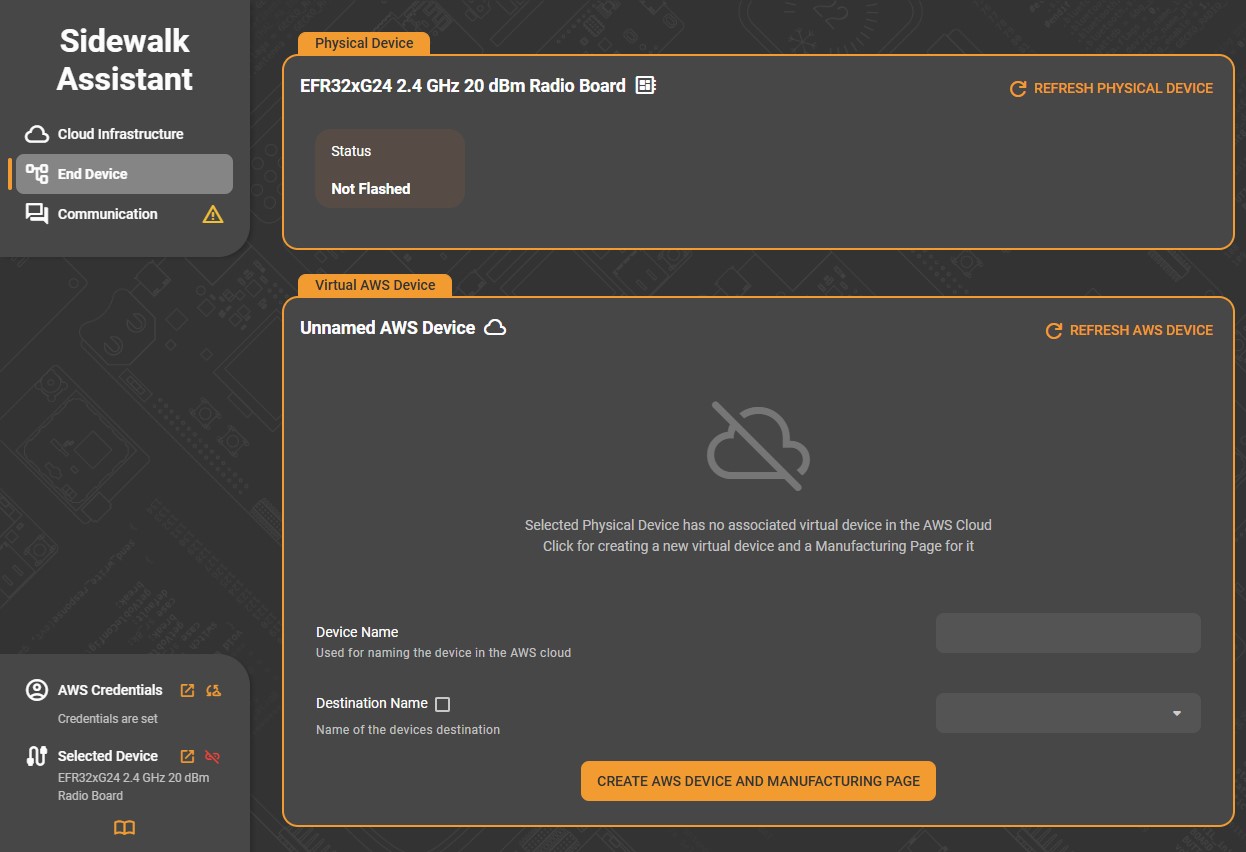Click the switch AWS credentials user icon
Image resolution: width=1246 pixels, height=852 pixels.
[x=213, y=690]
